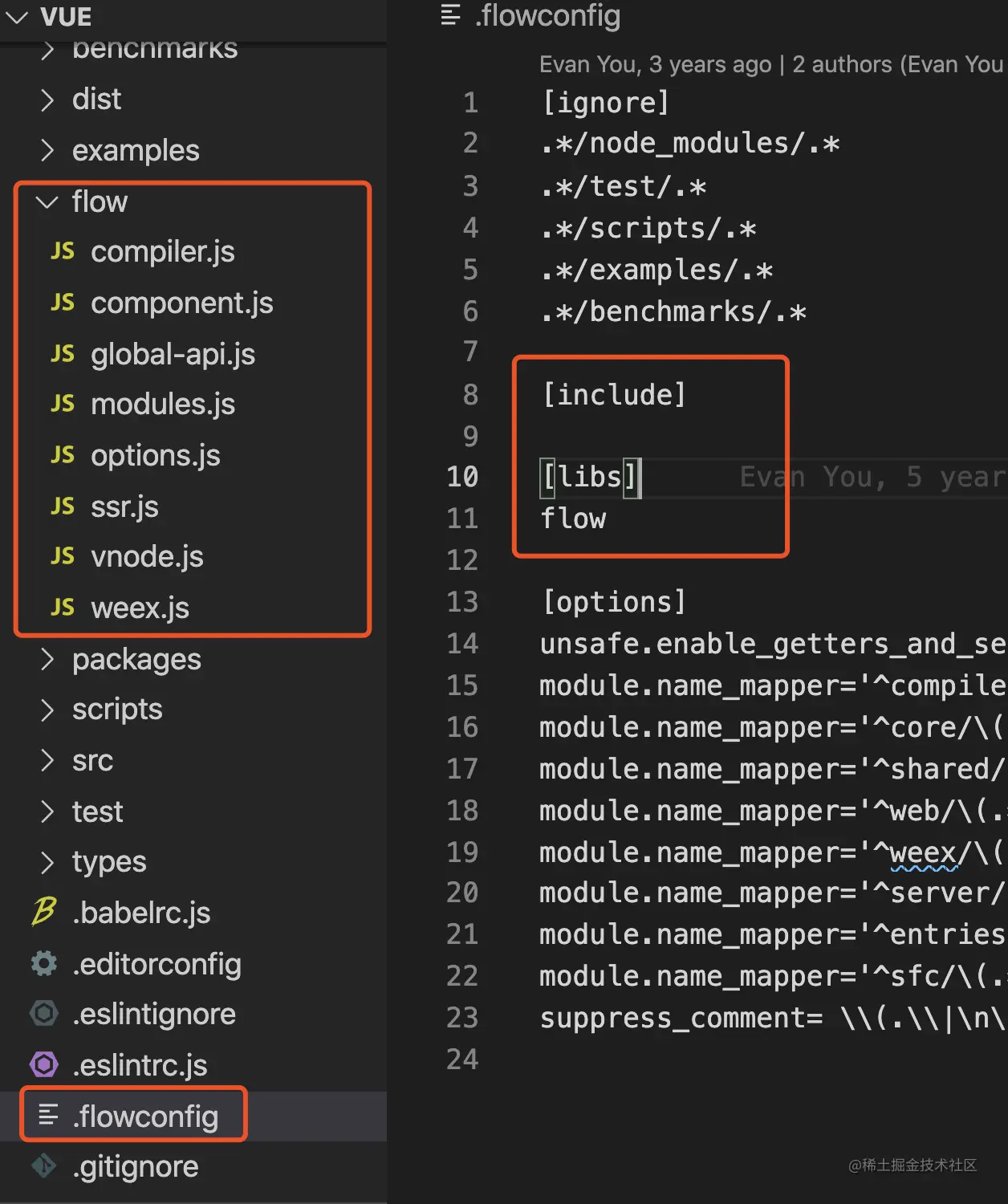
Task: Expand the dist folder chevron
Action: coord(47,100)
